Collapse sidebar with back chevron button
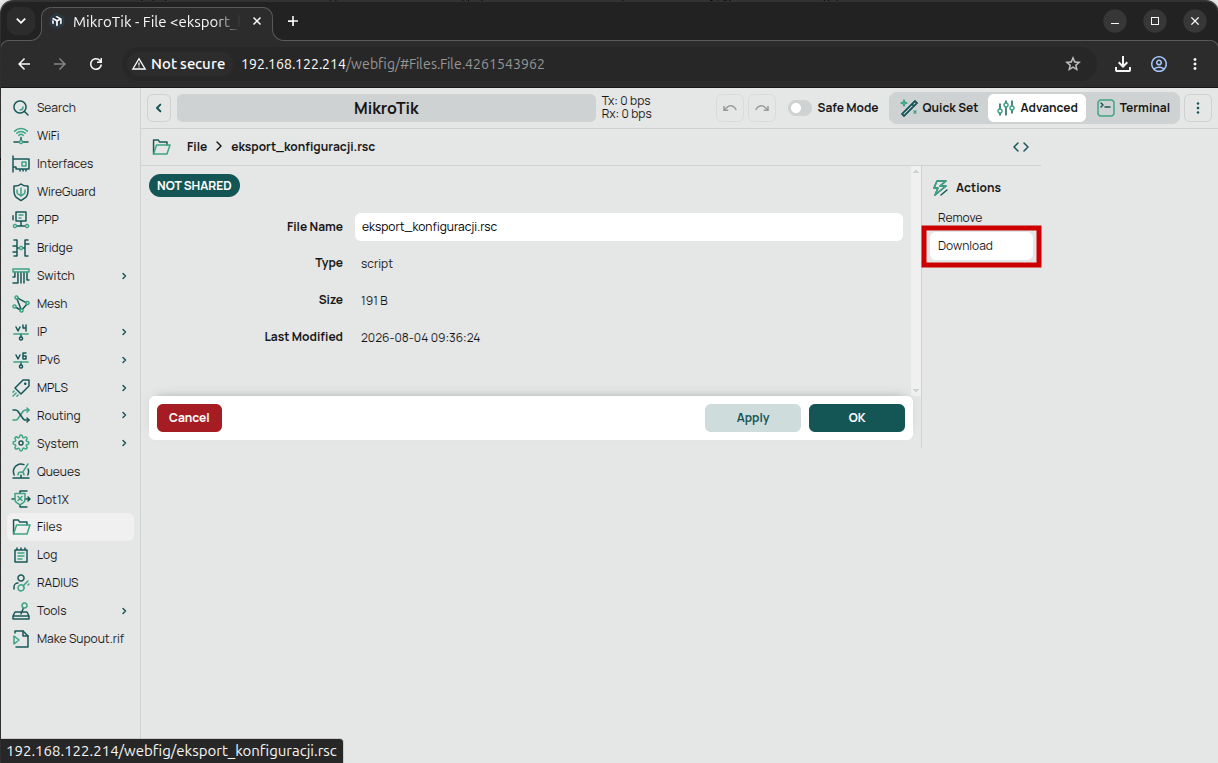The image size is (1218, 763). (160, 108)
